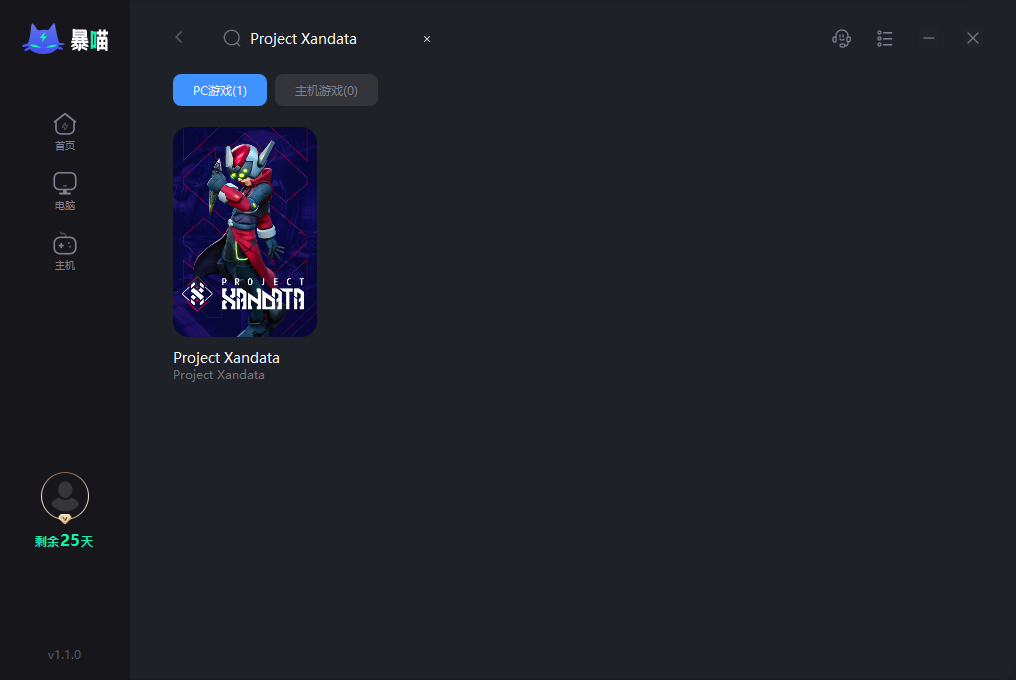Close the 暴喵 application window

pos(973,38)
